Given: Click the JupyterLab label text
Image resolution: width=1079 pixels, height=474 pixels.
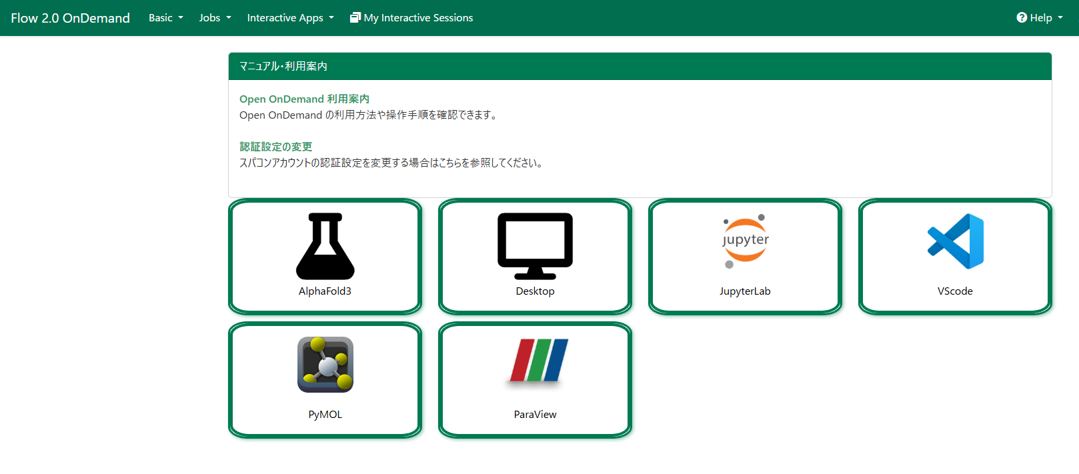Looking at the screenshot, I should pyautogui.click(x=745, y=291).
